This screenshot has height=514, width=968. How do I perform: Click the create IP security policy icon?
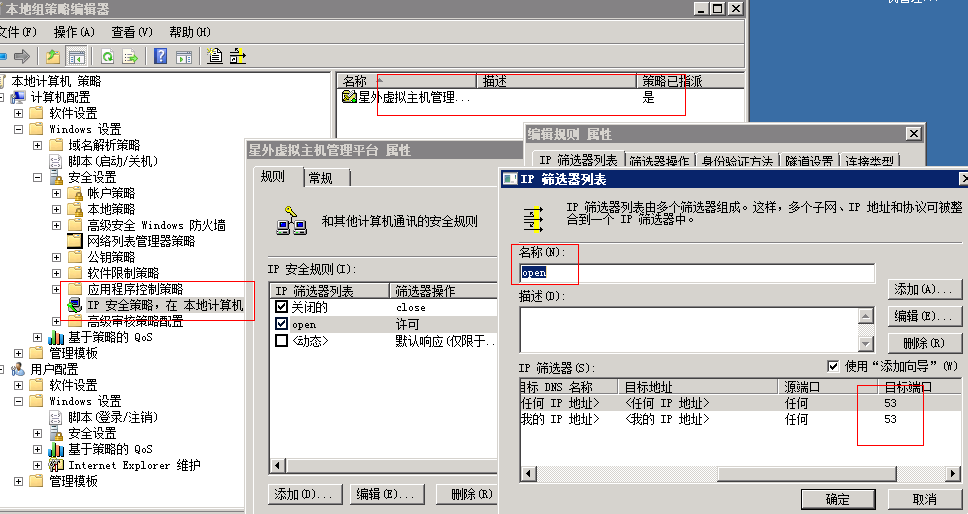tap(215, 56)
